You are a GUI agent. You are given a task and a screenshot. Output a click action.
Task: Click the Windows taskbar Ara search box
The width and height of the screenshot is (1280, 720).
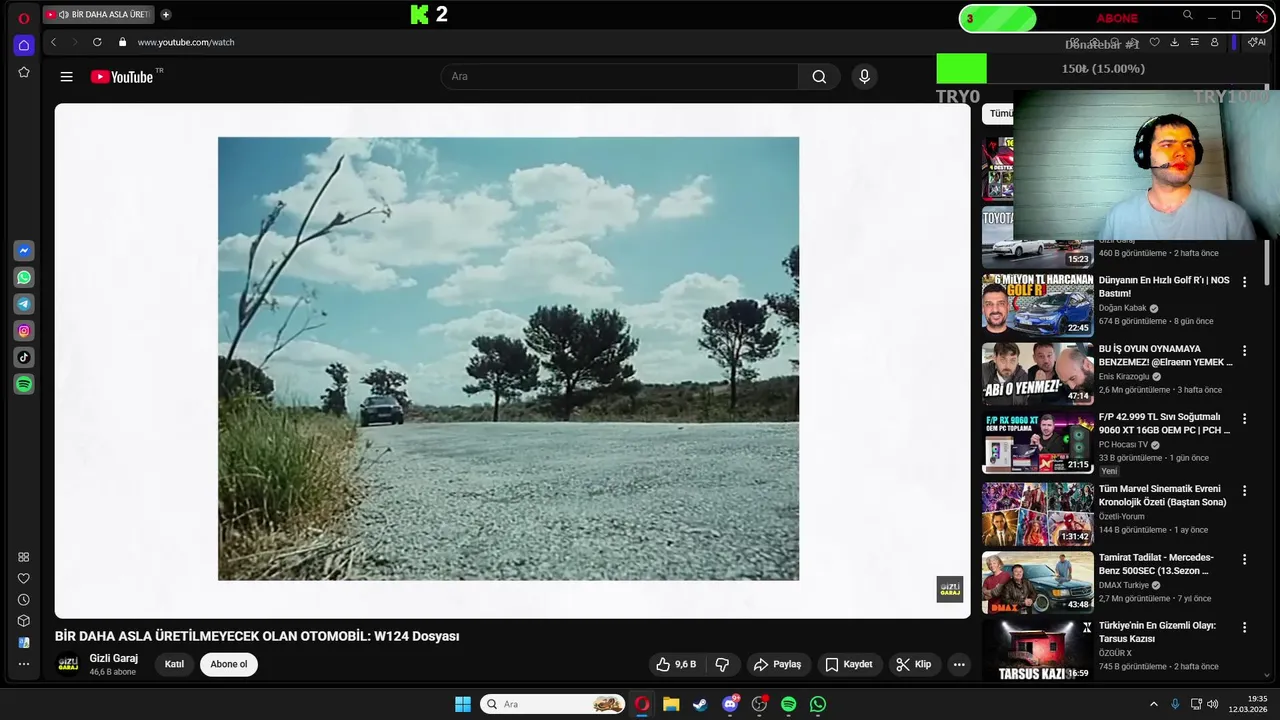click(553, 704)
